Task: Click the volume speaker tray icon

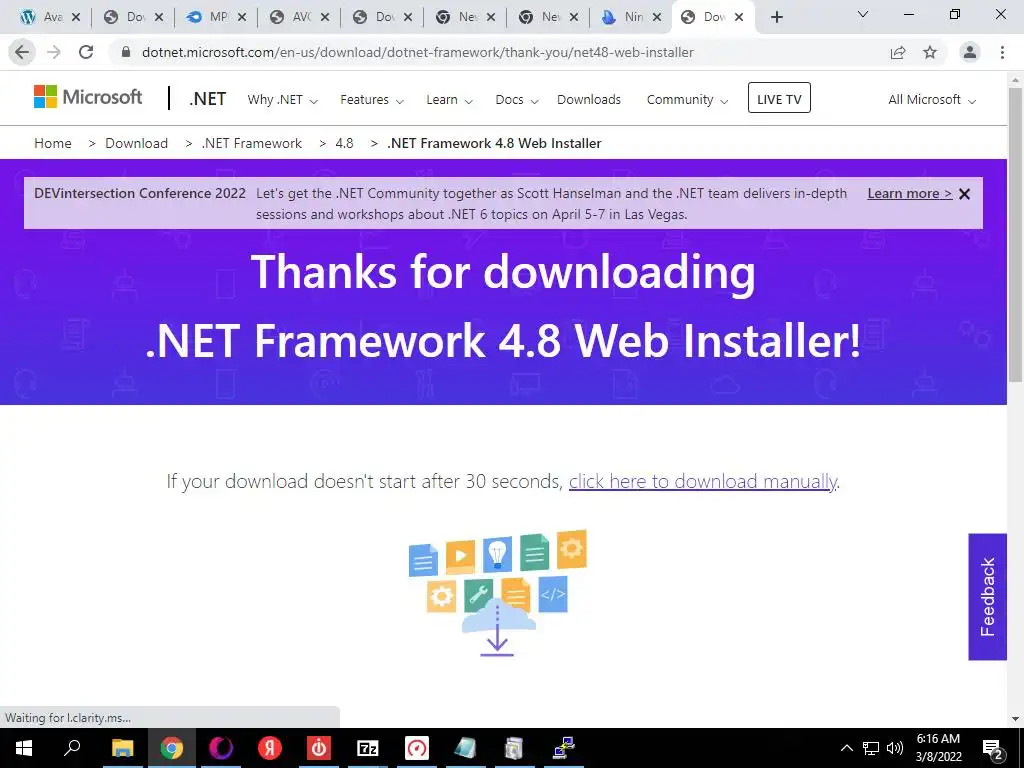Action: [x=895, y=748]
